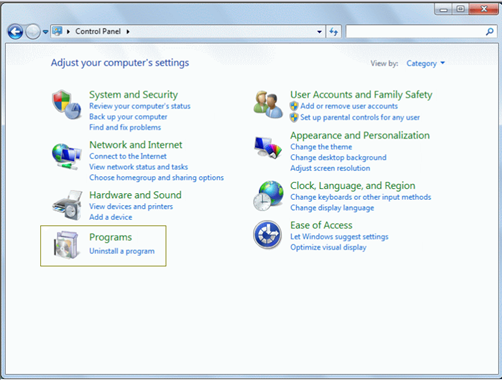
Task: Click Set up parental controls for any user text
Action: [360, 117]
